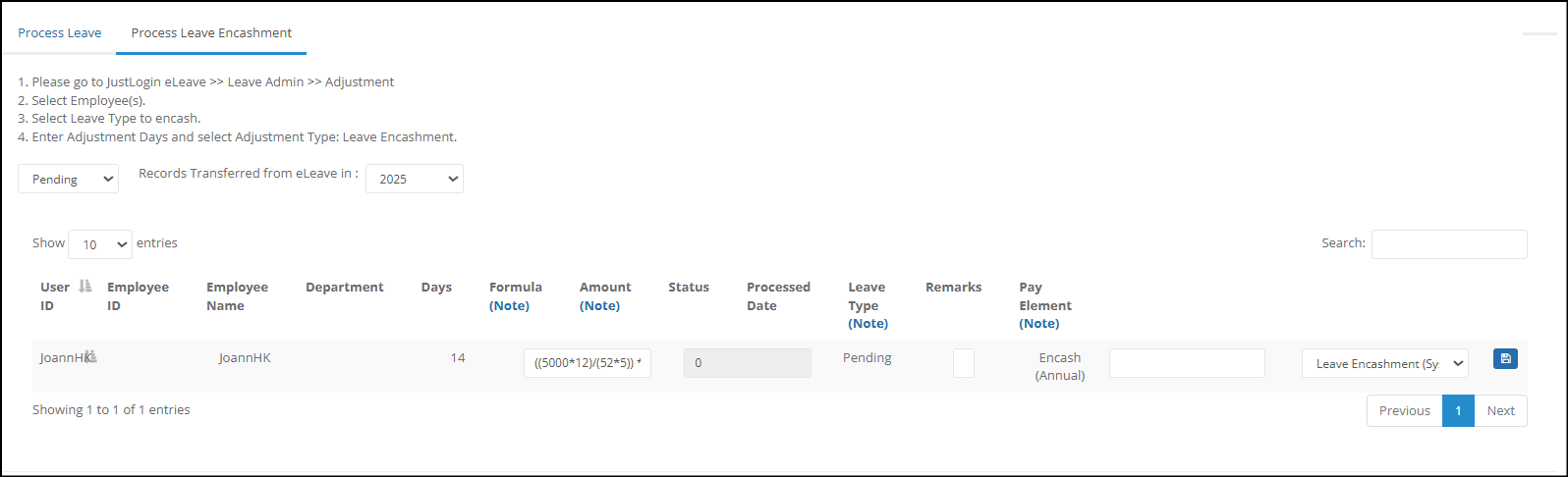Open the Leave Type Note link

(868, 323)
